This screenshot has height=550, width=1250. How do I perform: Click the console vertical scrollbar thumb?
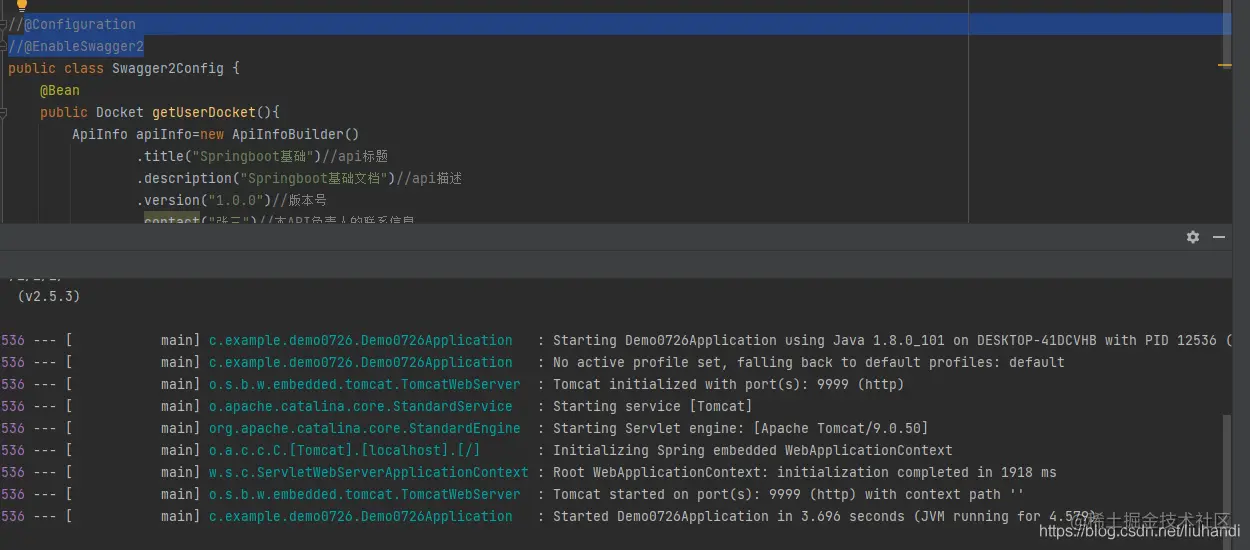[x=1227, y=470]
